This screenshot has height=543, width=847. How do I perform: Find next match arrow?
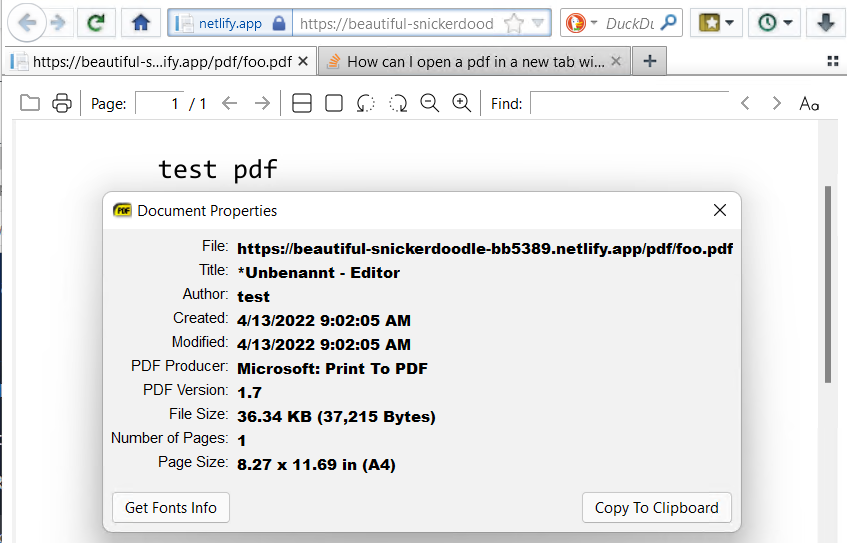(777, 103)
